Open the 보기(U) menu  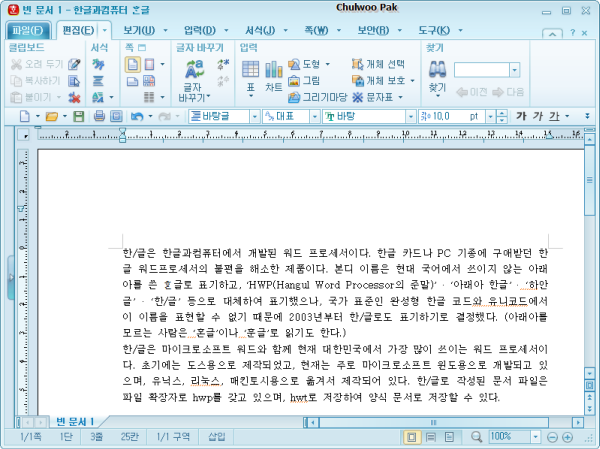[x=139, y=30]
